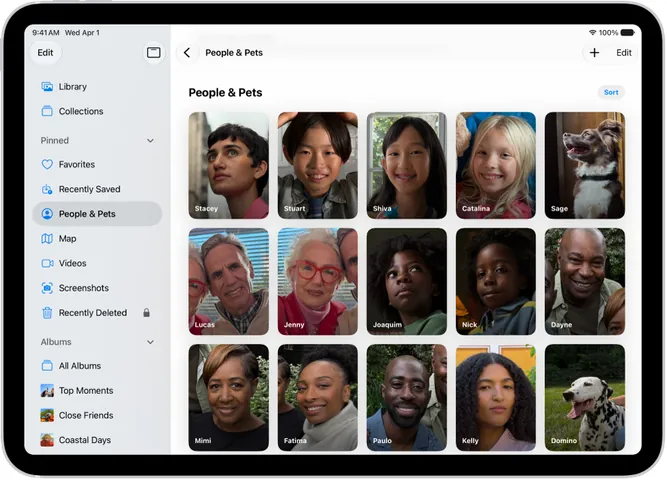This screenshot has width=667, height=480.
Task: Click the Wi-Fi status icon
Action: [592, 33]
